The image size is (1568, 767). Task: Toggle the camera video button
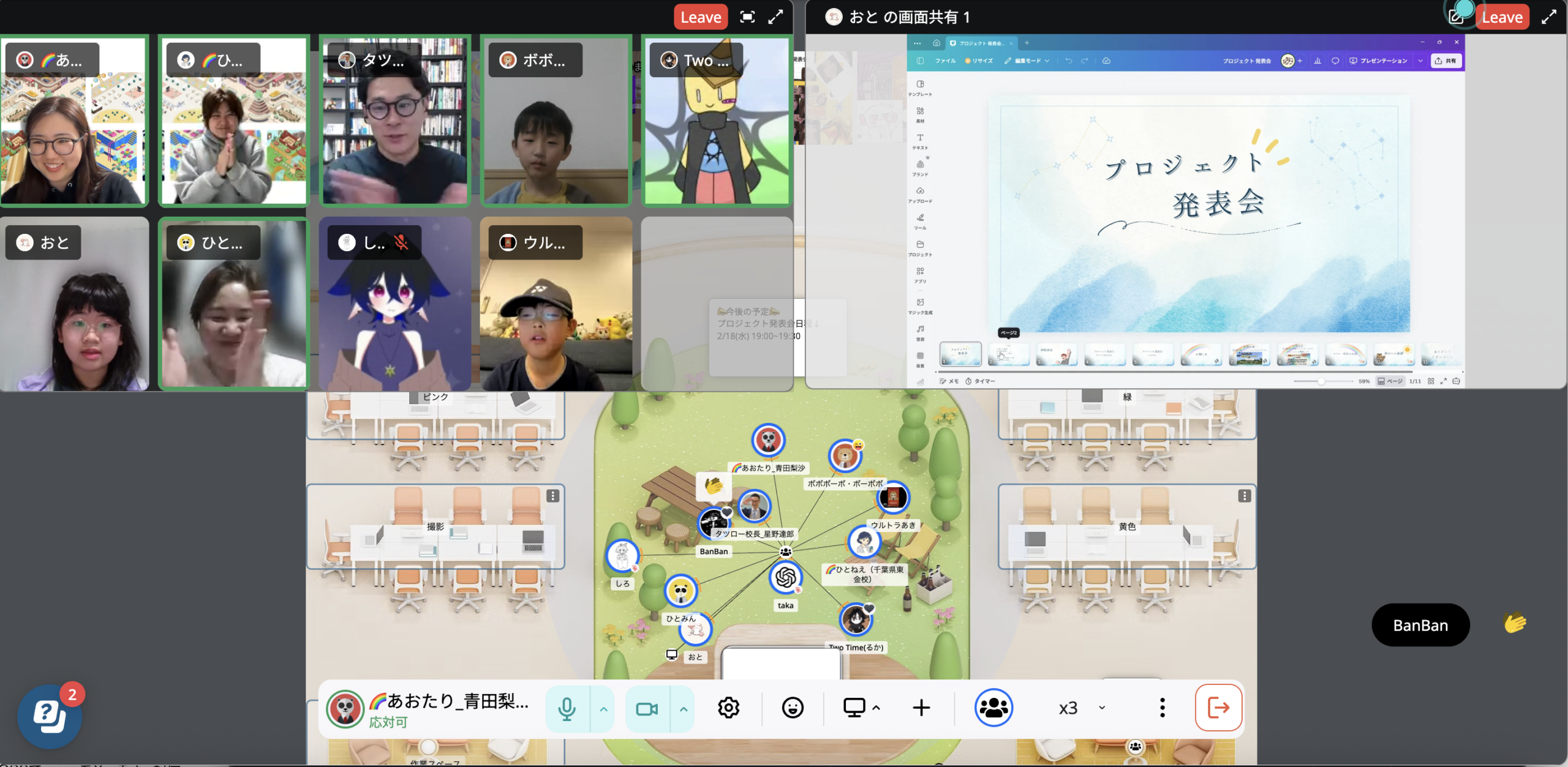click(647, 709)
